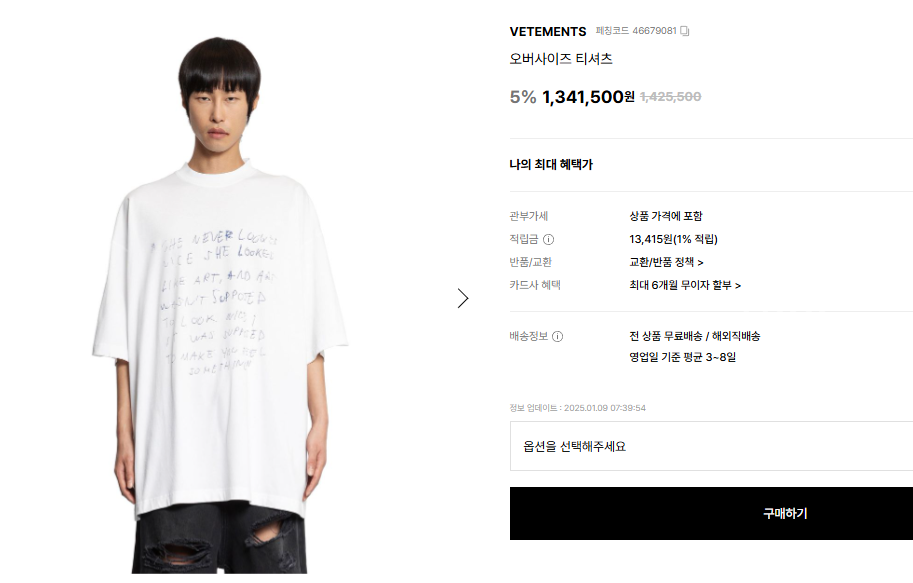The image size is (913, 583).
Task: Click the crossed-out original price 1,425,500
Action: coord(670,97)
